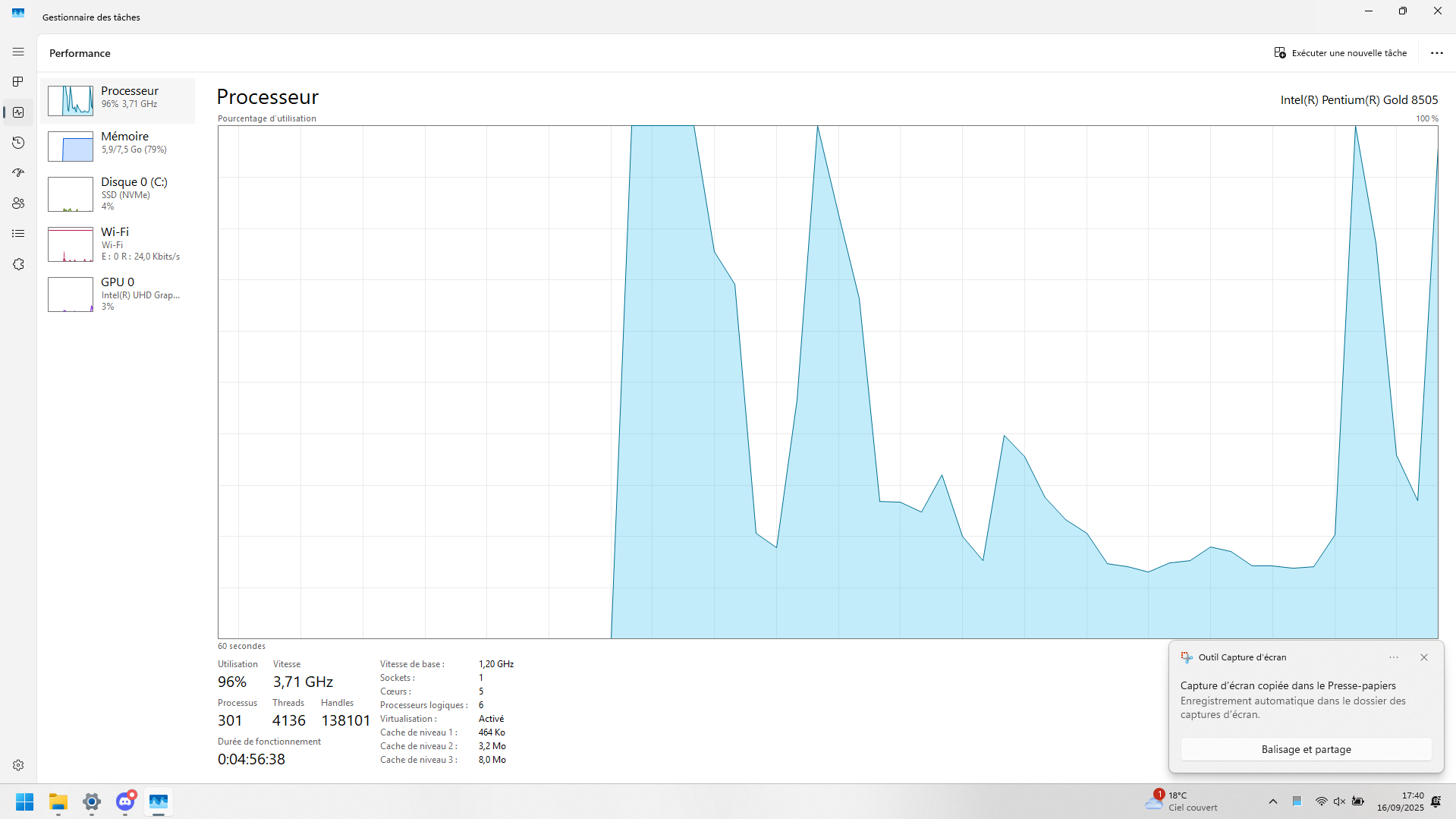Open the screenshot notification options menu
The width and height of the screenshot is (1456, 819).
pyautogui.click(x=1394, y=657)
